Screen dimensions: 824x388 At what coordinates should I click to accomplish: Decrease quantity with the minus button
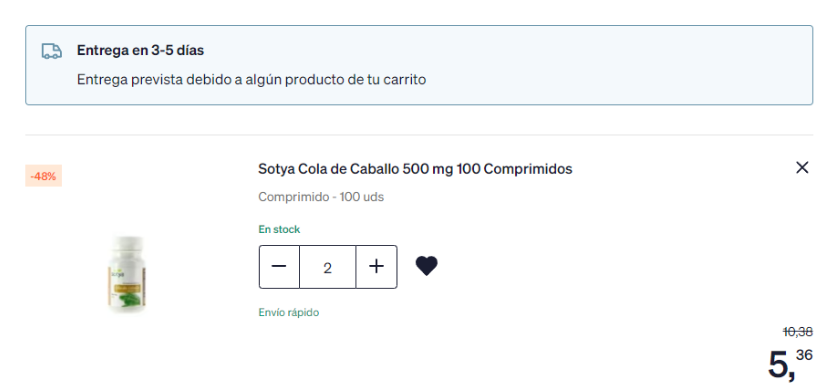(279, 267)
